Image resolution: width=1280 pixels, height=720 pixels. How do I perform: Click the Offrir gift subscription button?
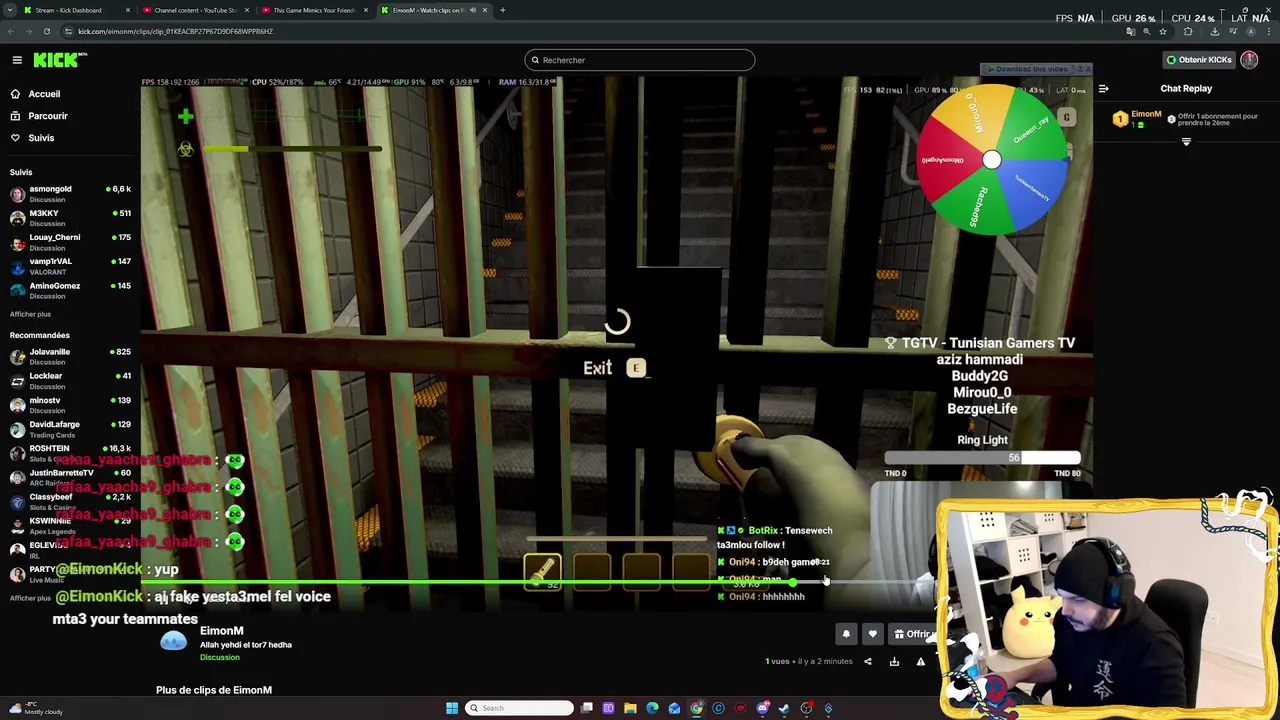914,634
